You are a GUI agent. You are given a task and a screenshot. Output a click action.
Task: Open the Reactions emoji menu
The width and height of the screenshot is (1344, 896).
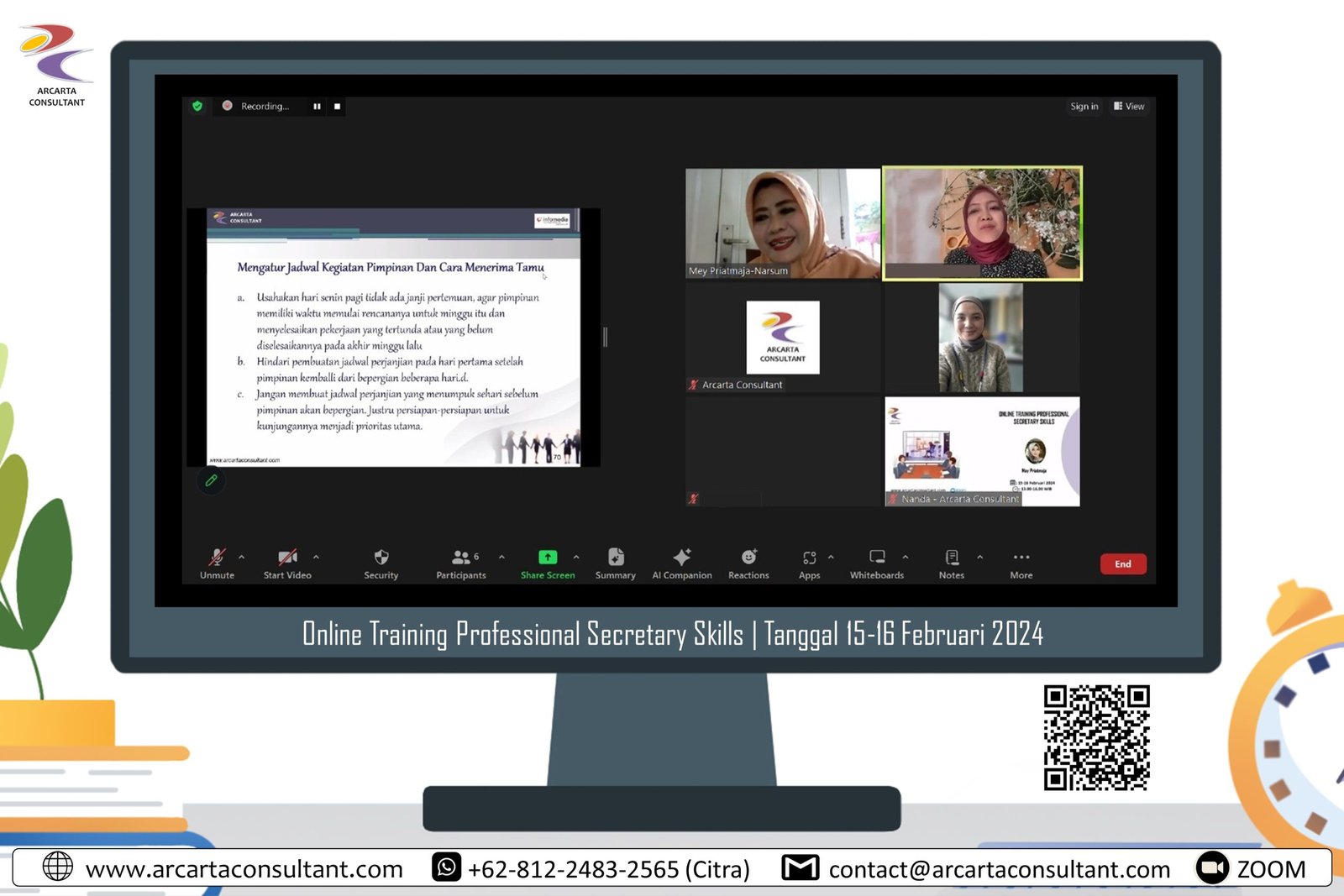click(x=748, y=558)
